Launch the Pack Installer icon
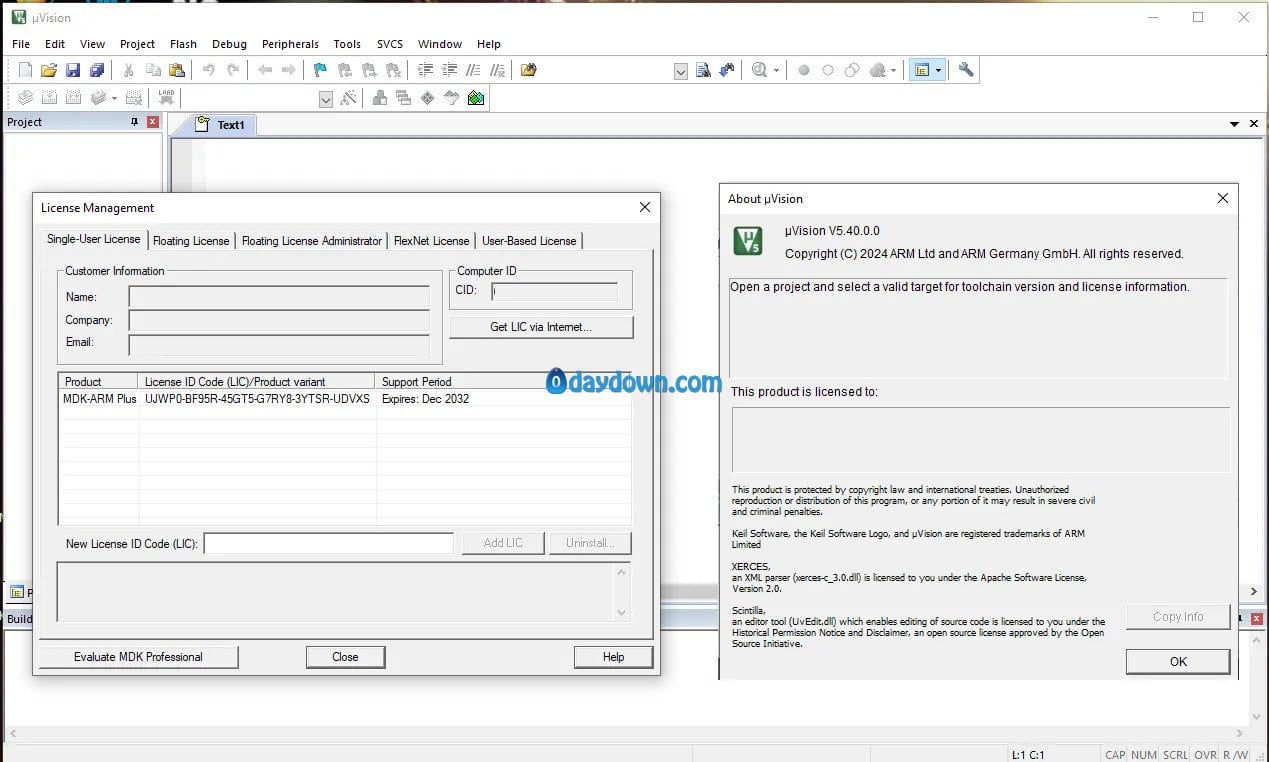The image size is (1269, 762). (x=476, y=98)
